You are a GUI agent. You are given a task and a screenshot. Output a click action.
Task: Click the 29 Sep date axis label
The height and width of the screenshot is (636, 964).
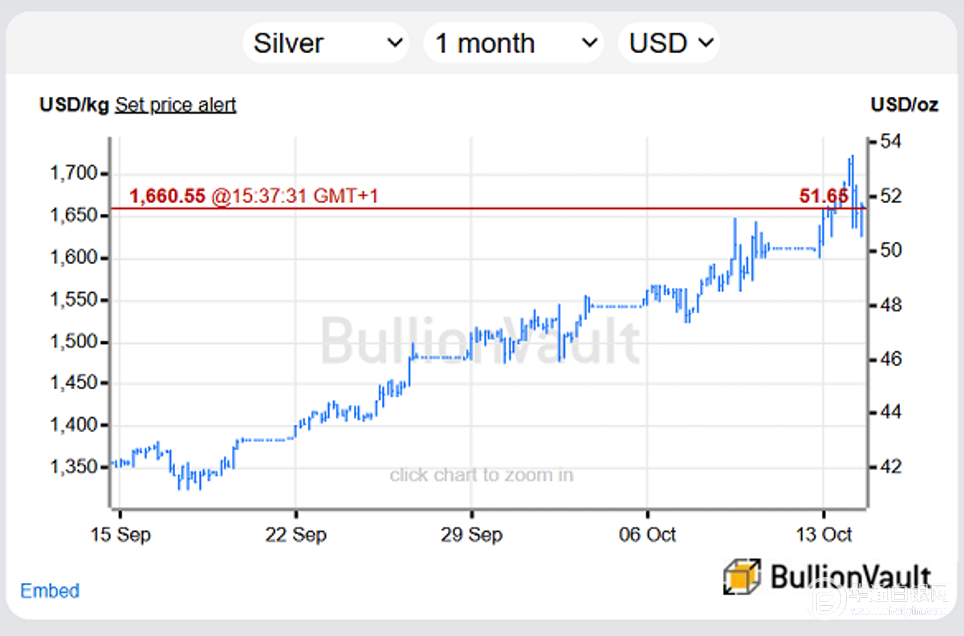coord(472,535)
